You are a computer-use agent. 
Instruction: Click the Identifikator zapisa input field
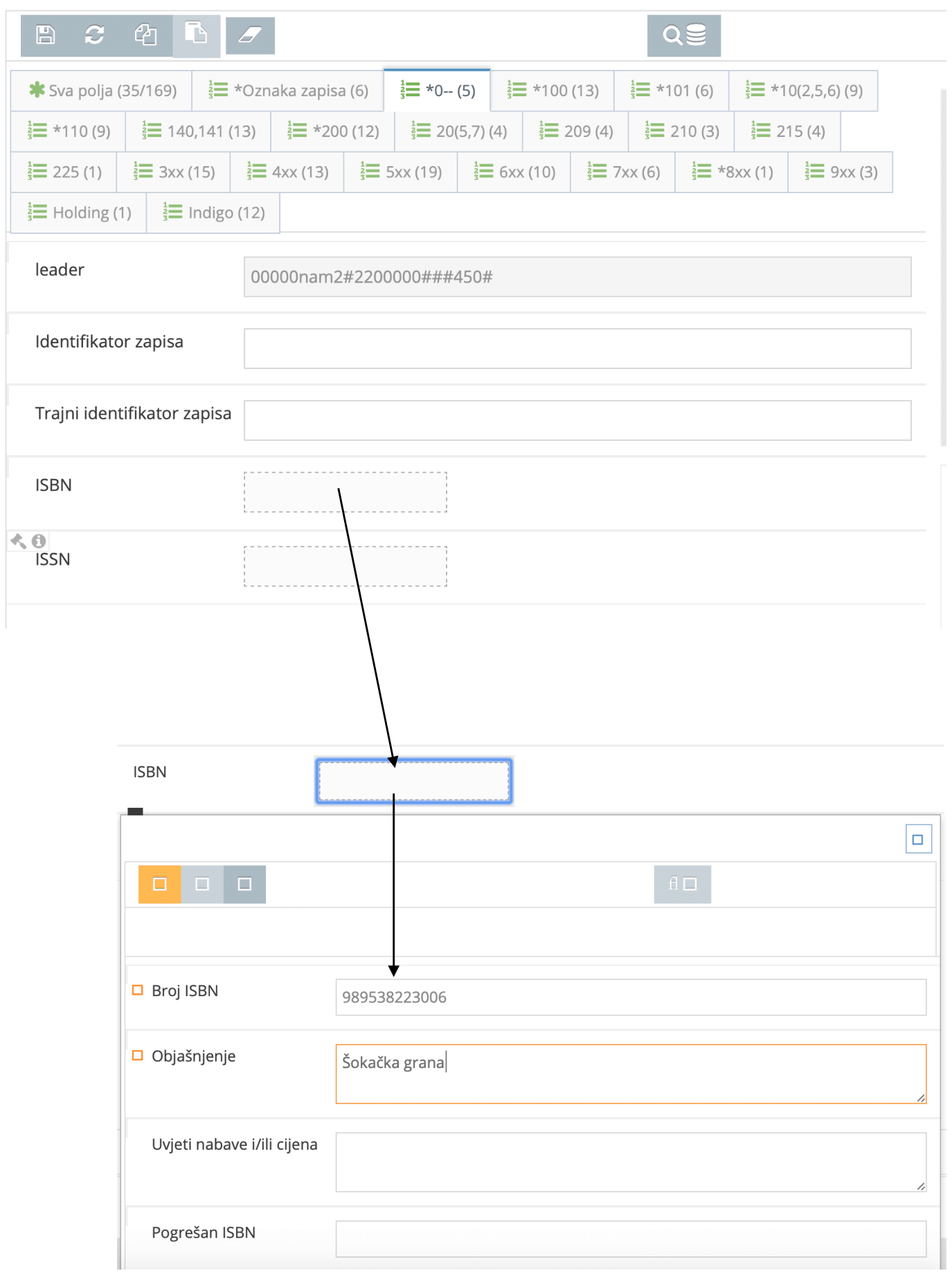pos(577,349)
